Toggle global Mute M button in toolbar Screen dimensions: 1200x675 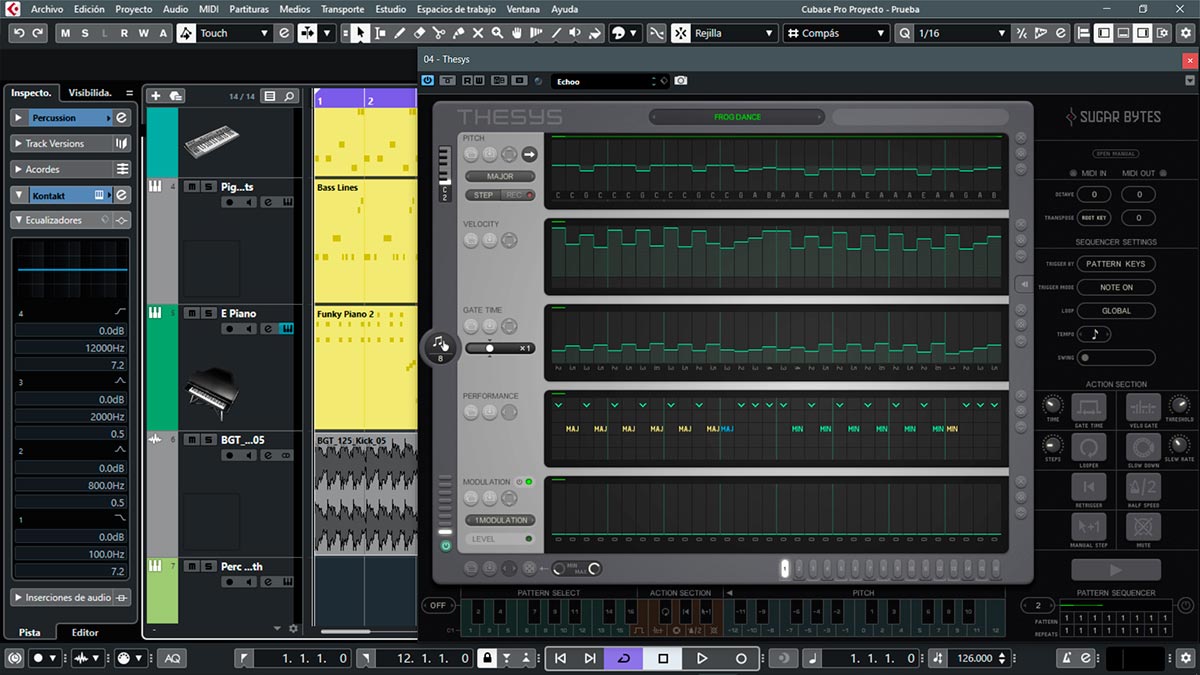click(66, 33)
